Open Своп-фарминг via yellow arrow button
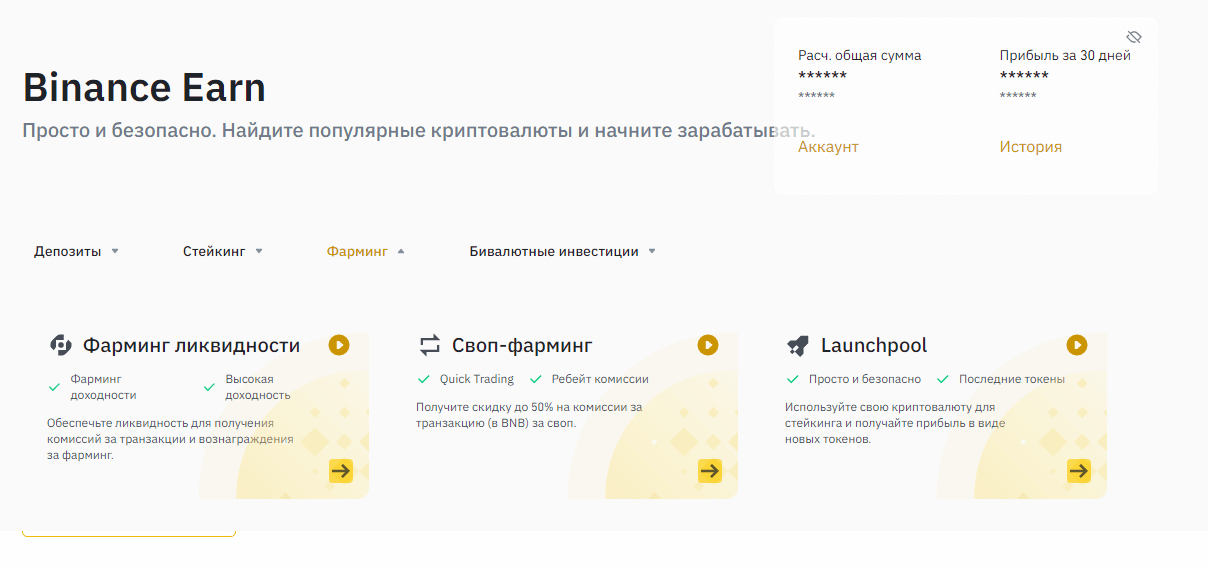This screenshot has width=1208, height=570. pyautogui.click(x=710, y=471)
